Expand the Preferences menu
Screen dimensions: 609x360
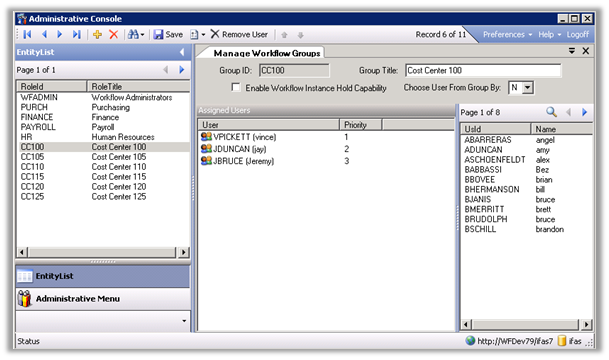click(507, 35)
